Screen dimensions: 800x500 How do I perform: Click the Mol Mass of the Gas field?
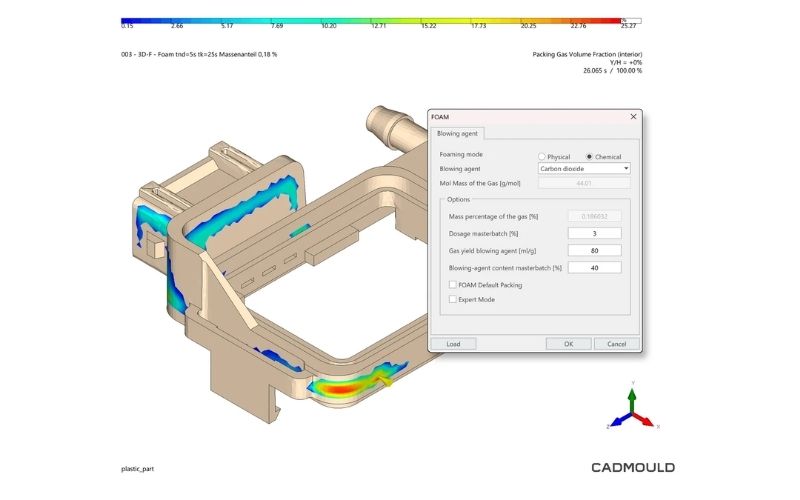click(x=584, y=183)
